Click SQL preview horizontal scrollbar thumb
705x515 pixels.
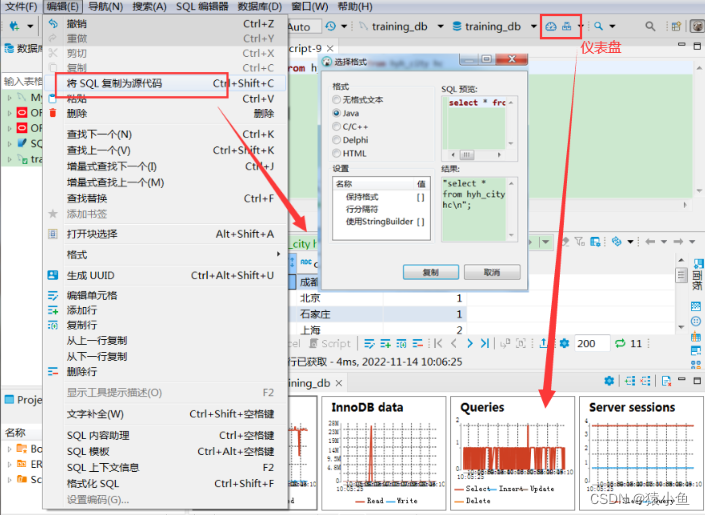point(467,155)
